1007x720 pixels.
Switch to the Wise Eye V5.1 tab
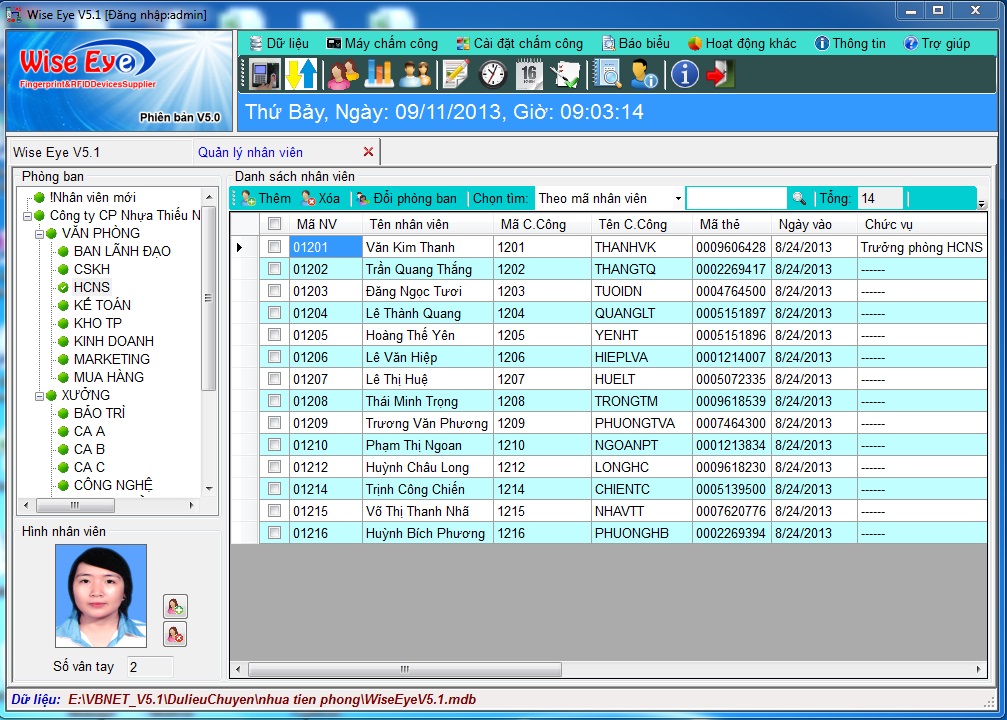56,152
